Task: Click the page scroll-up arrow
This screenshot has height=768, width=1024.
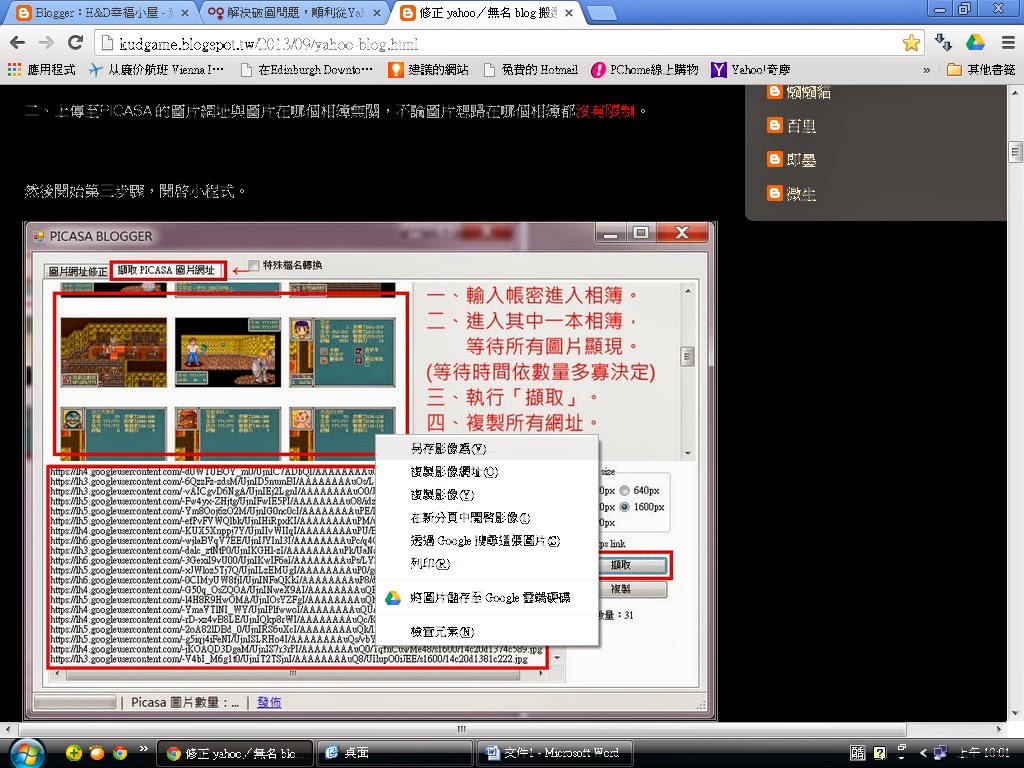Action: pos(1015,93)
